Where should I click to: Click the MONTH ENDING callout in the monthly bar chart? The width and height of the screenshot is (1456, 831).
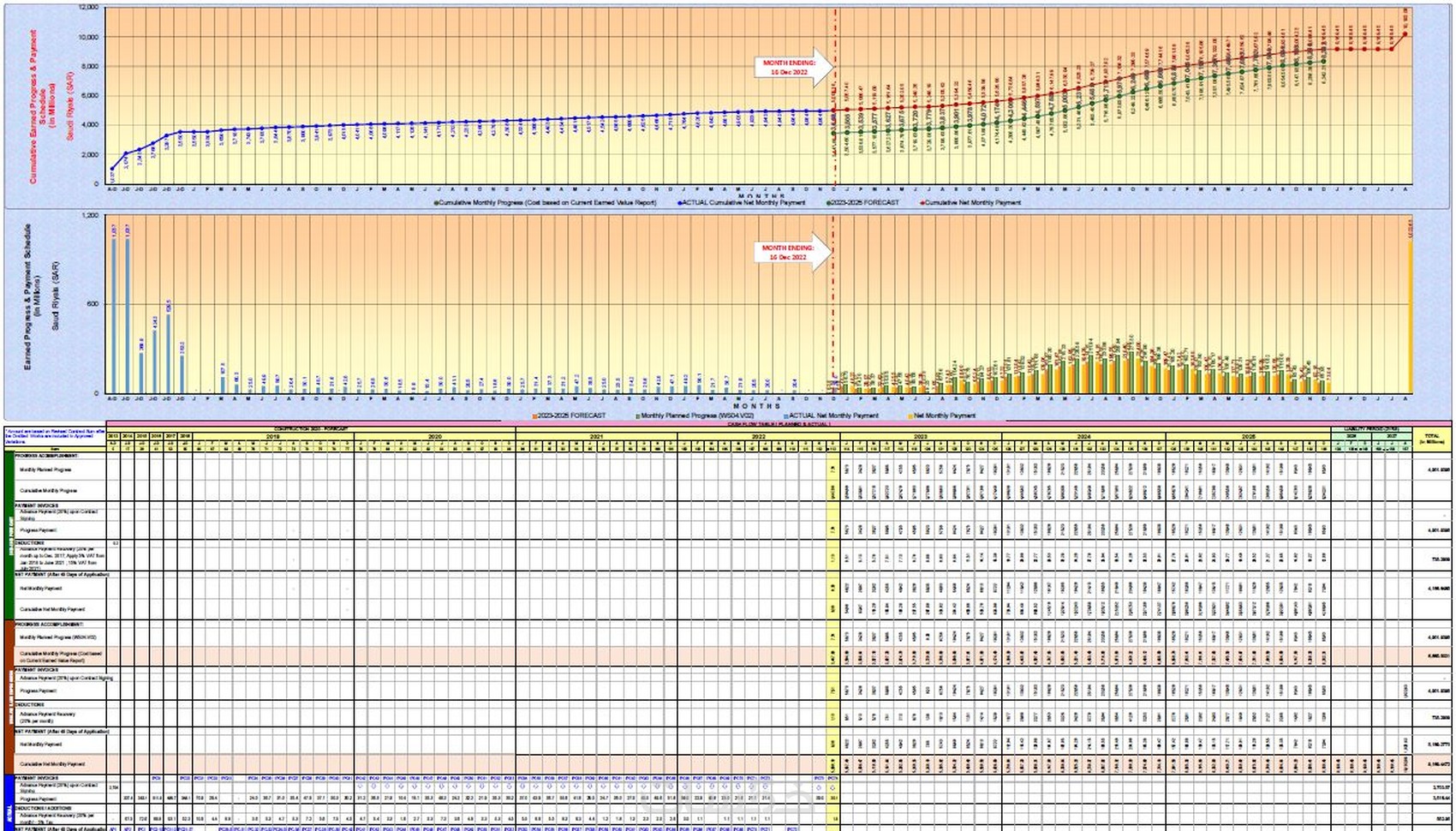click(793, 253)
